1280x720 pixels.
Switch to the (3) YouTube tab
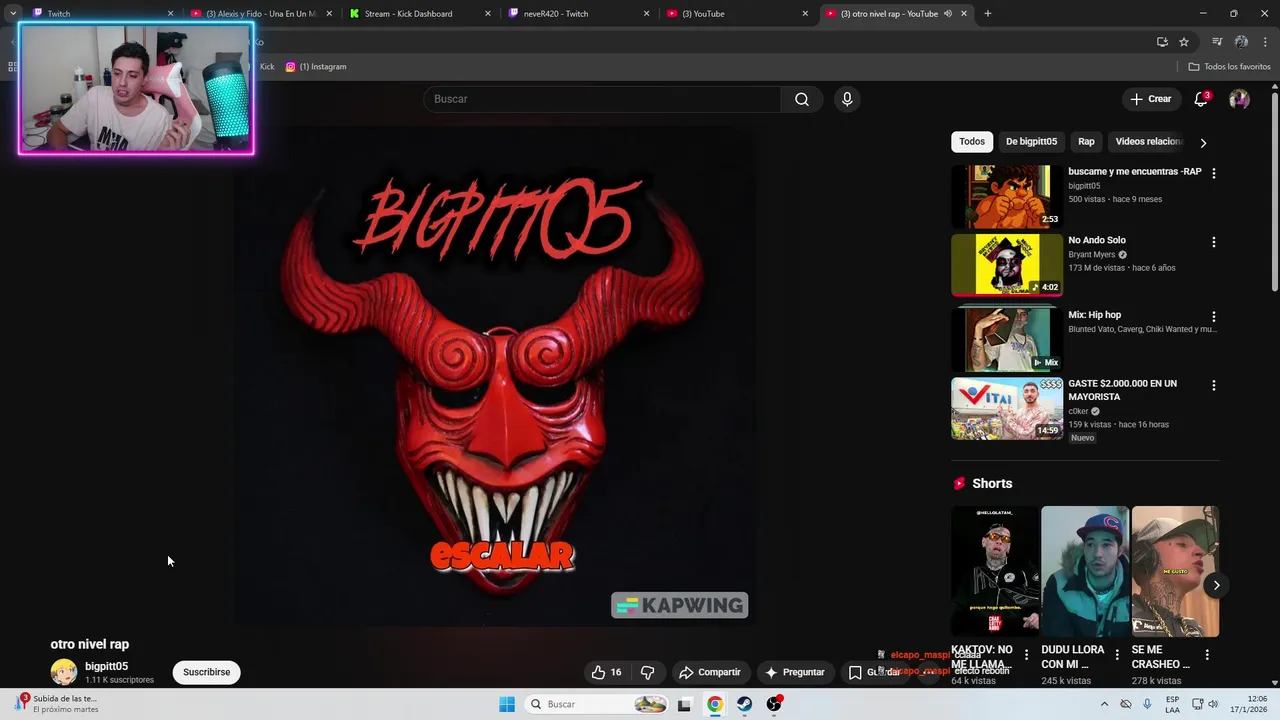(739, 14)
